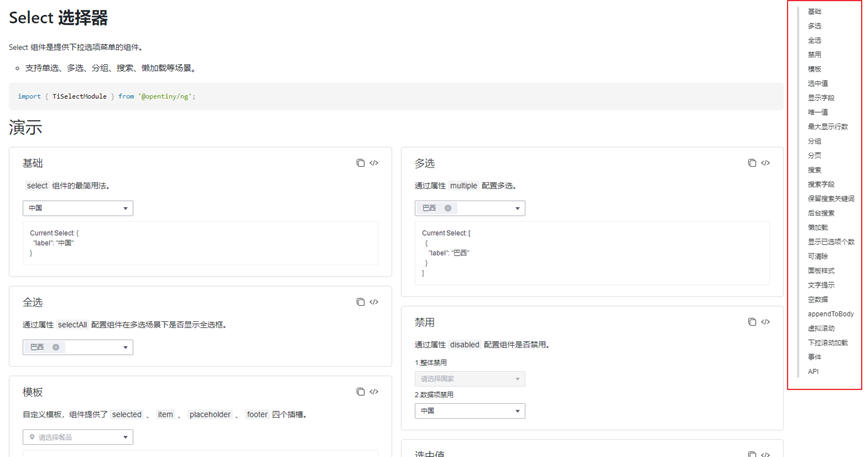Screen dimensions: 865x457
Task: Open the 多选 multiple select dropdown
Action: coord(470,208)
